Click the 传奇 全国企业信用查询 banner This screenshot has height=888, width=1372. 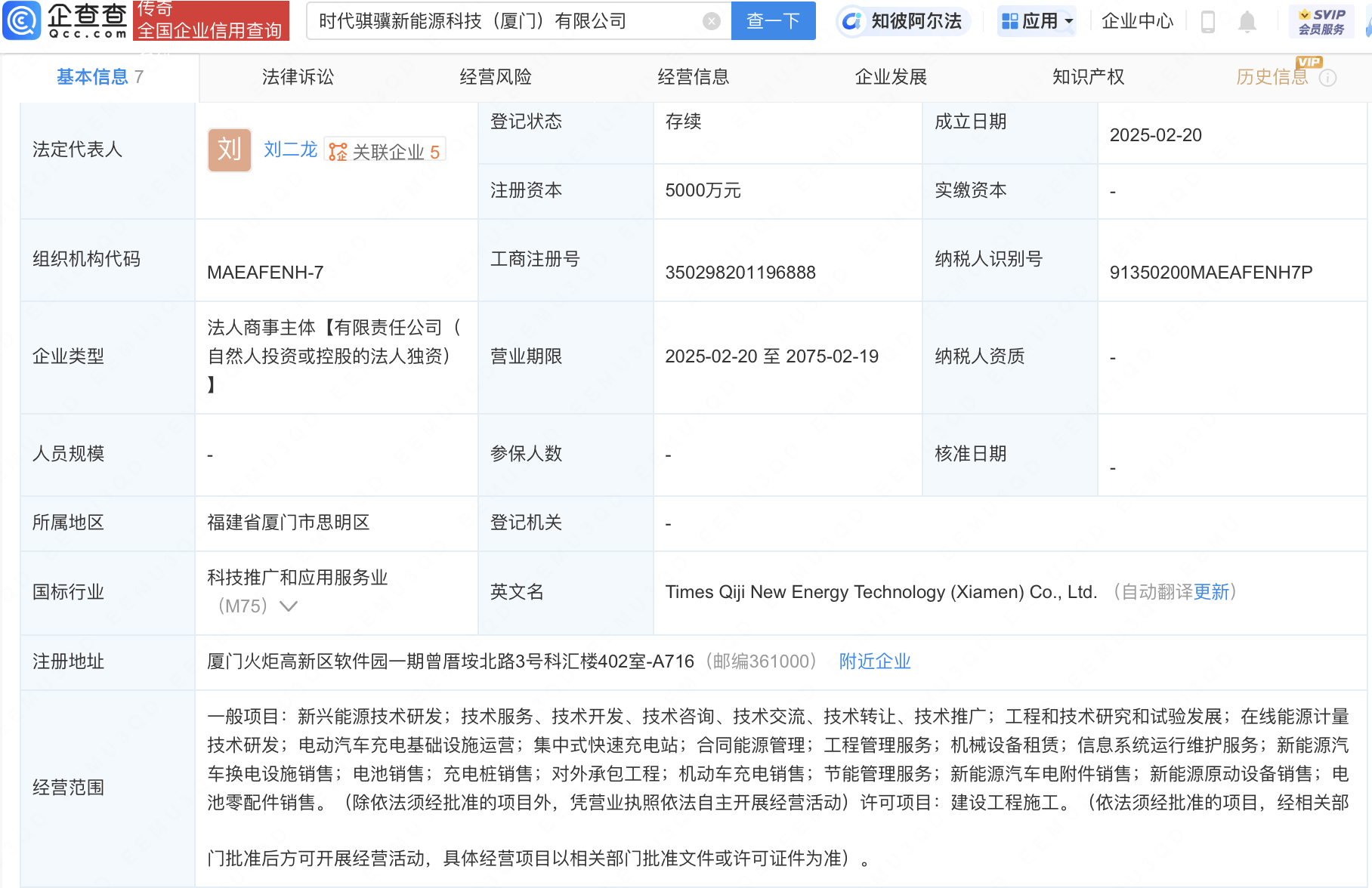click(x=211, y=20)
